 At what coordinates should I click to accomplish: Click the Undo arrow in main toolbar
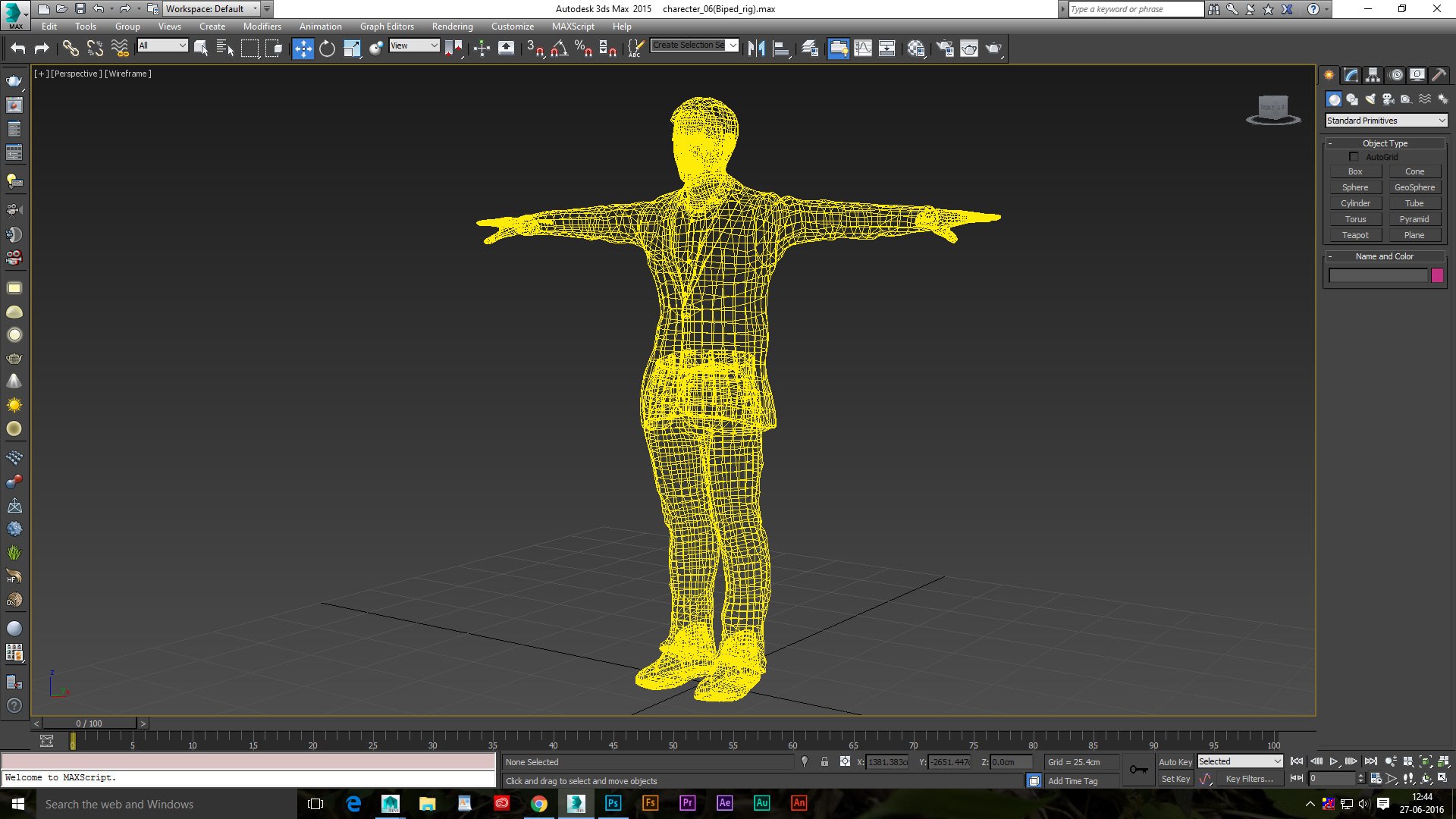pos(18,49)
